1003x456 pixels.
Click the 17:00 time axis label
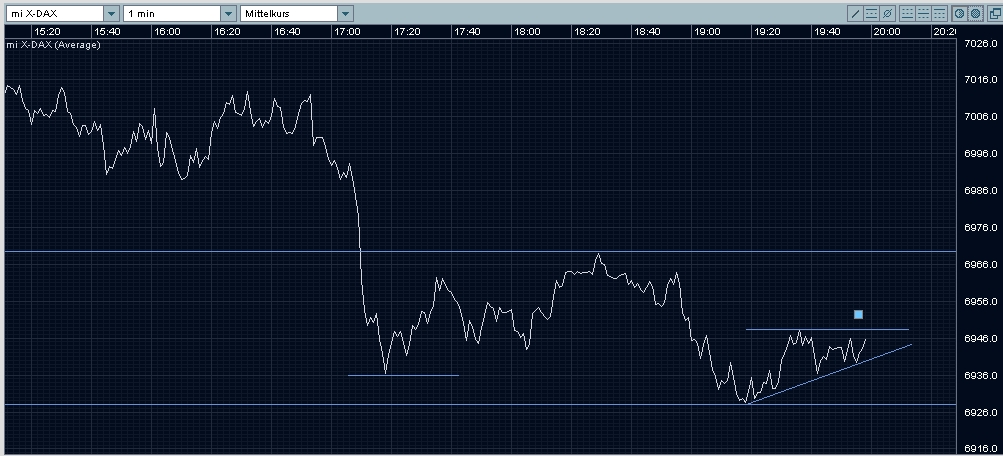coord(347,32)
